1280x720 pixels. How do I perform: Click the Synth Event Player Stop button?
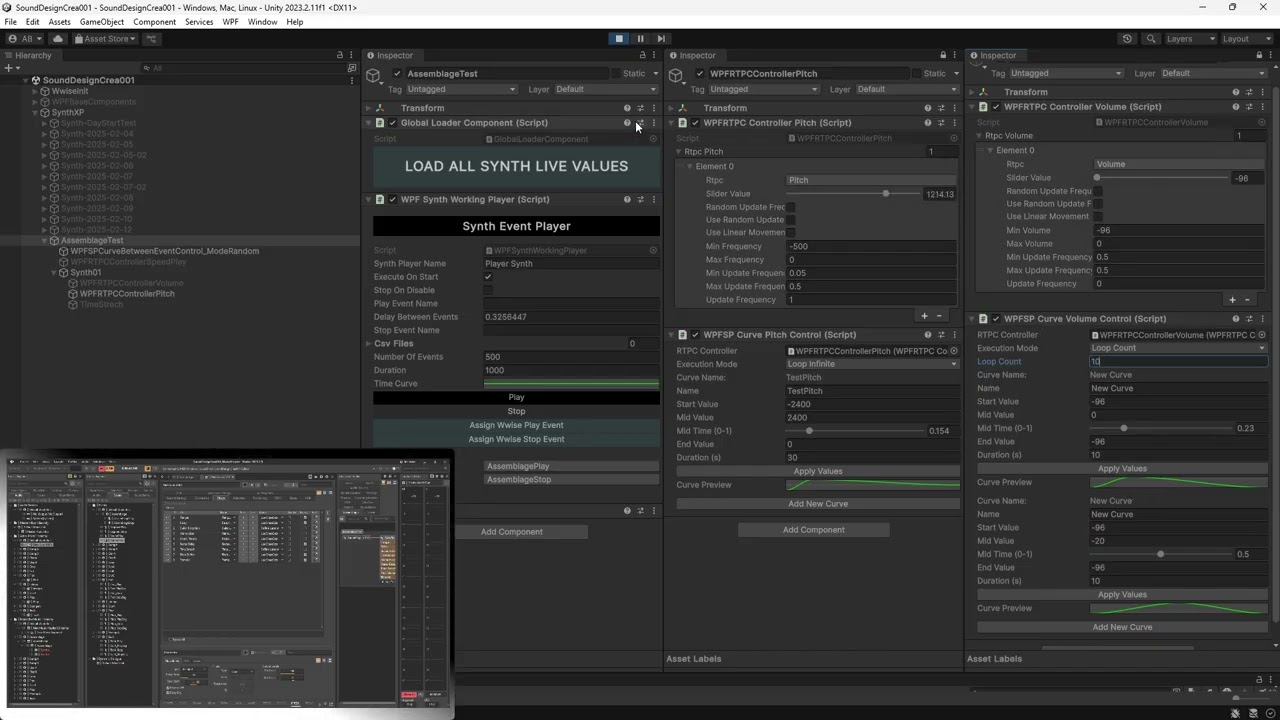516,411
